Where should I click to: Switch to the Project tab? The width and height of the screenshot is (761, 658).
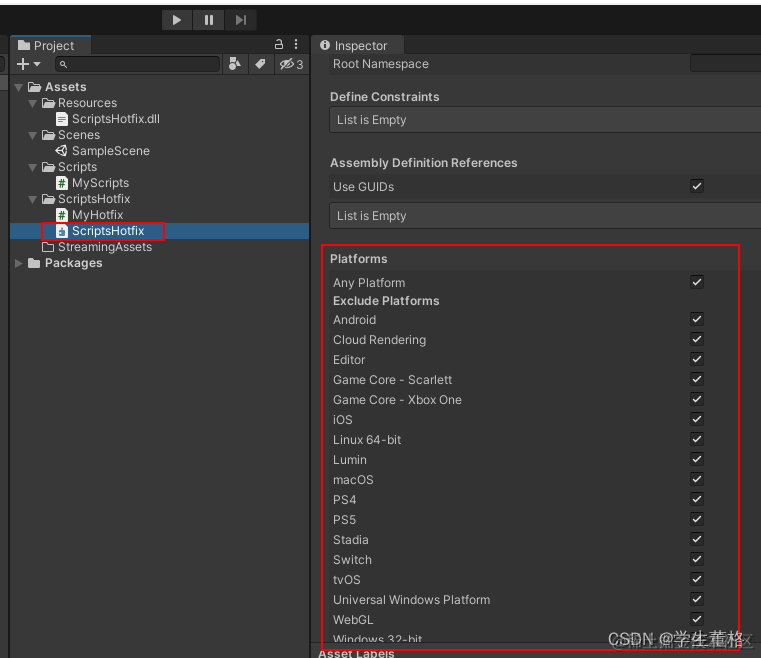50,46
